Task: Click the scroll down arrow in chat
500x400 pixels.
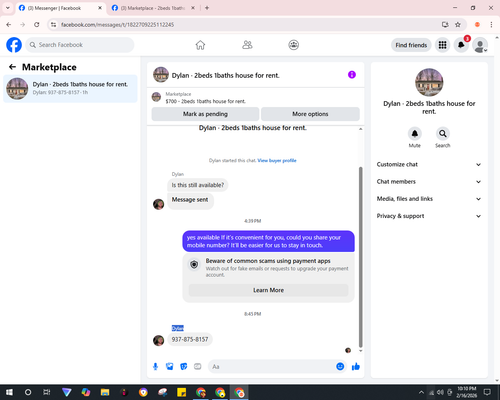Action: [x=360, y=351]
